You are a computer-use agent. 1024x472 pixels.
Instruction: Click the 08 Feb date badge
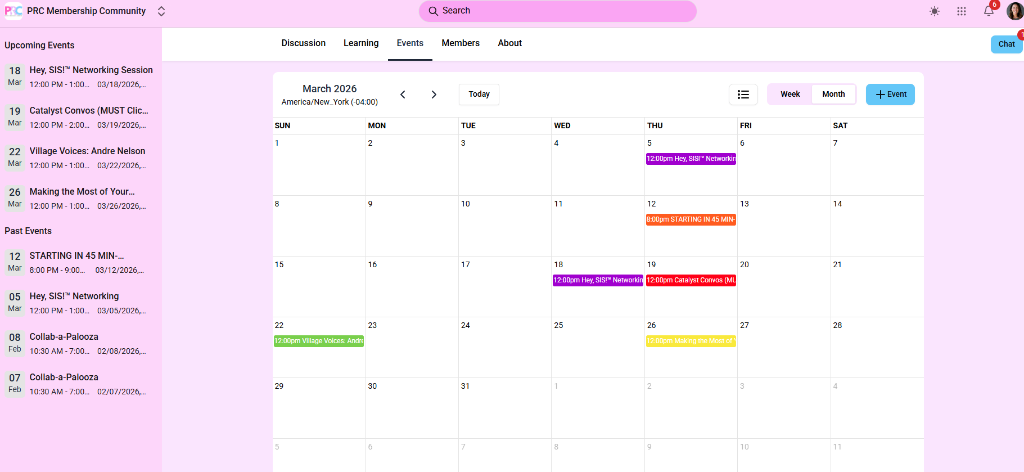click(14, 342)
